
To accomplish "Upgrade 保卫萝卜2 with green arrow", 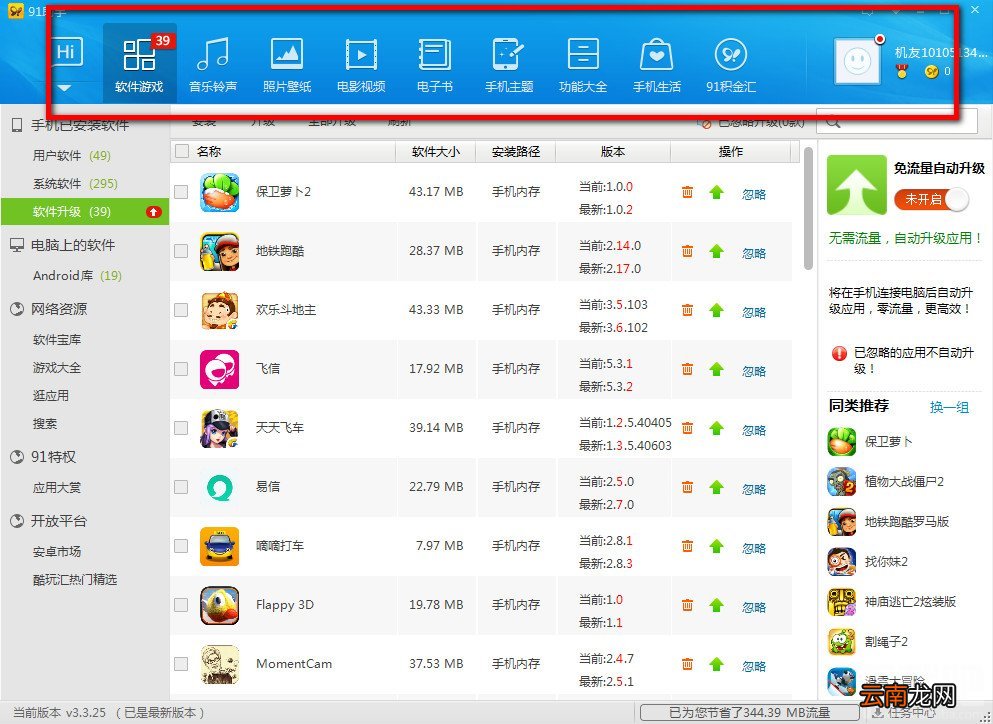I will [716, 192].
